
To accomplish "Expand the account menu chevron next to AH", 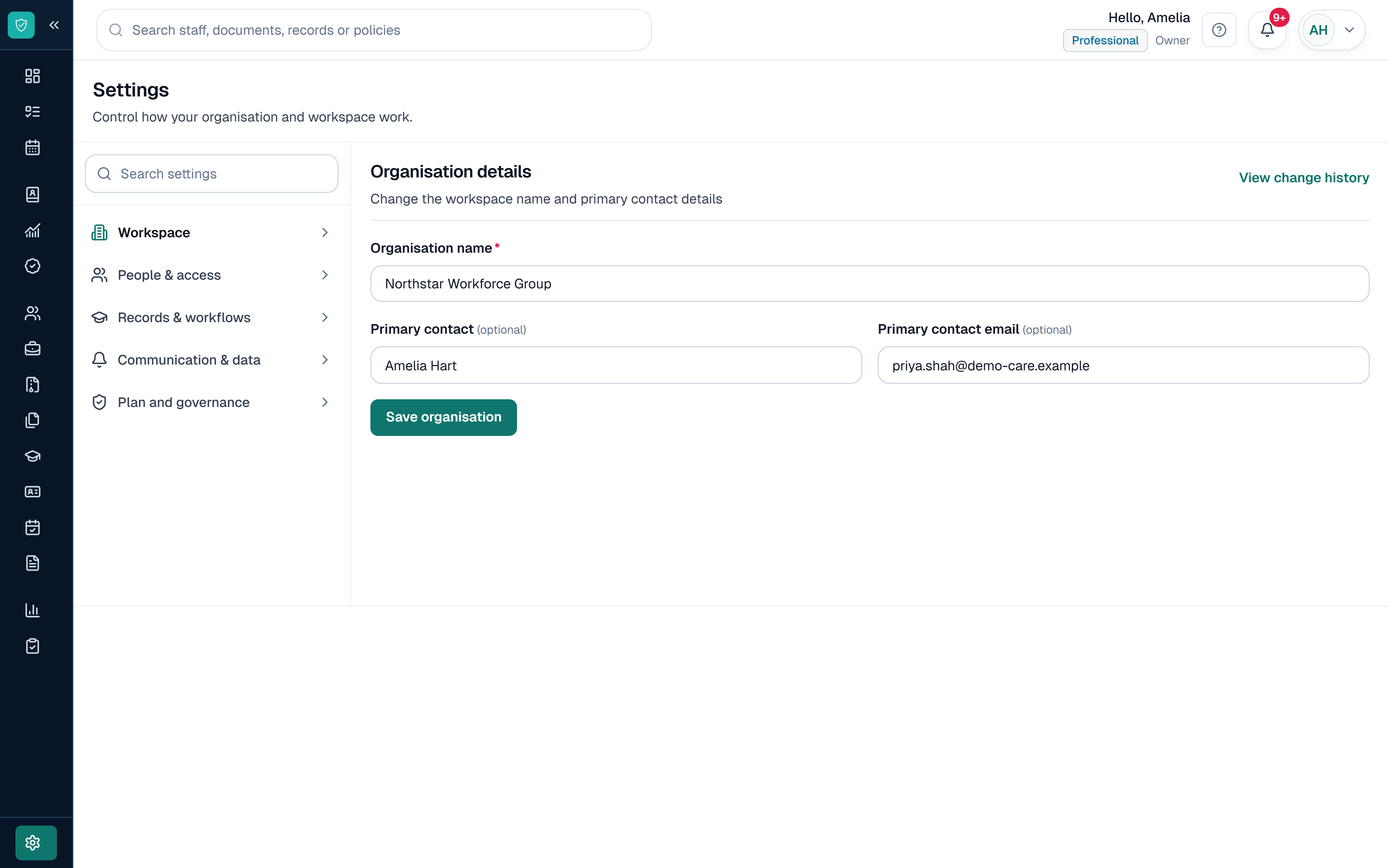I will click(1349, 30).
